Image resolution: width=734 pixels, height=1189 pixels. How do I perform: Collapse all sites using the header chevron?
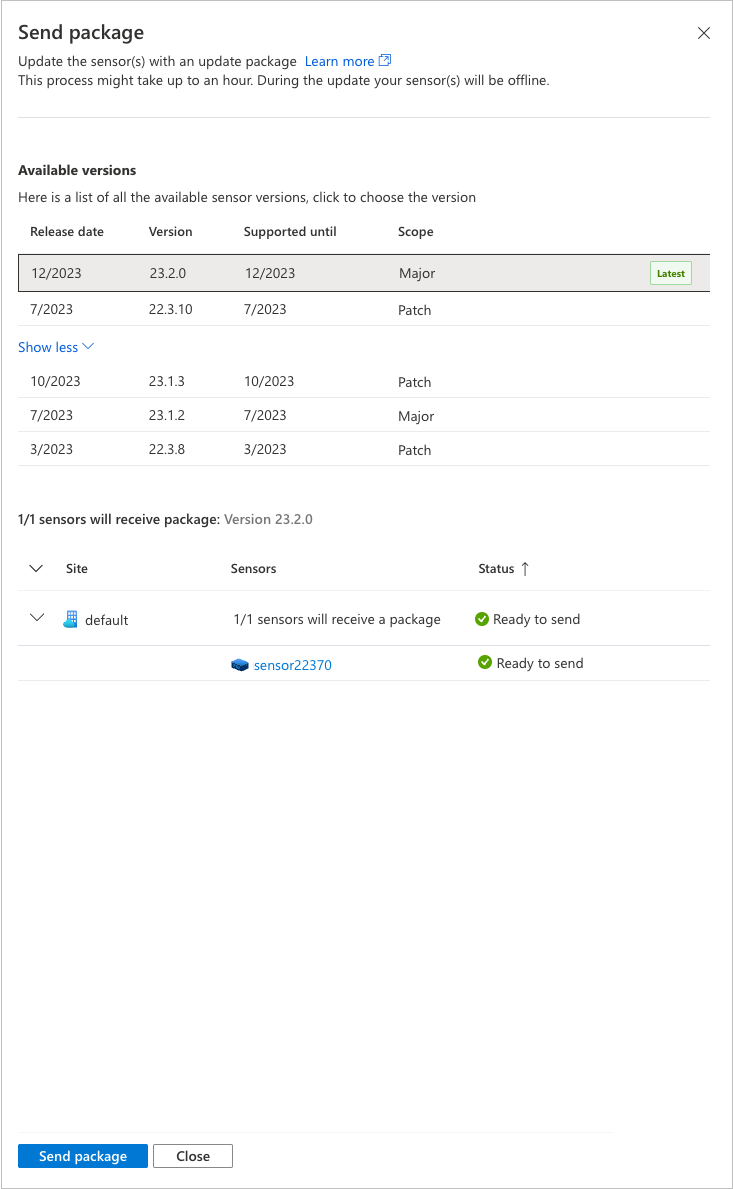[x=36, y=569]
